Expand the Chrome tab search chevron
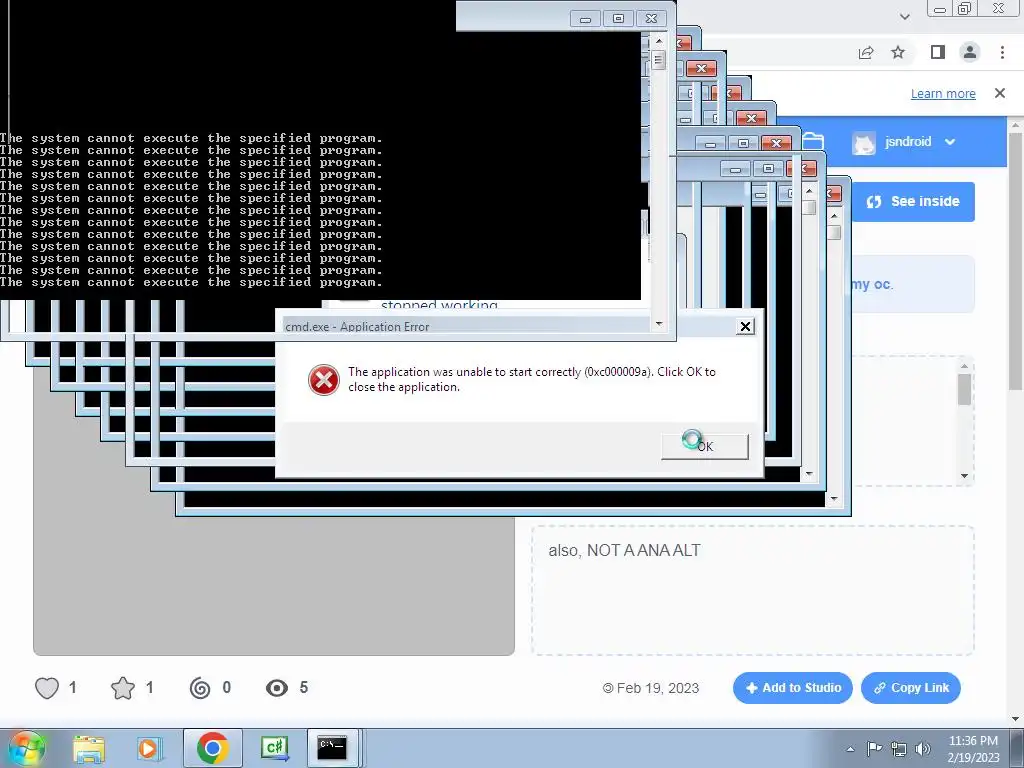This screenshot has width=1024, height=768. click(904, 17)
